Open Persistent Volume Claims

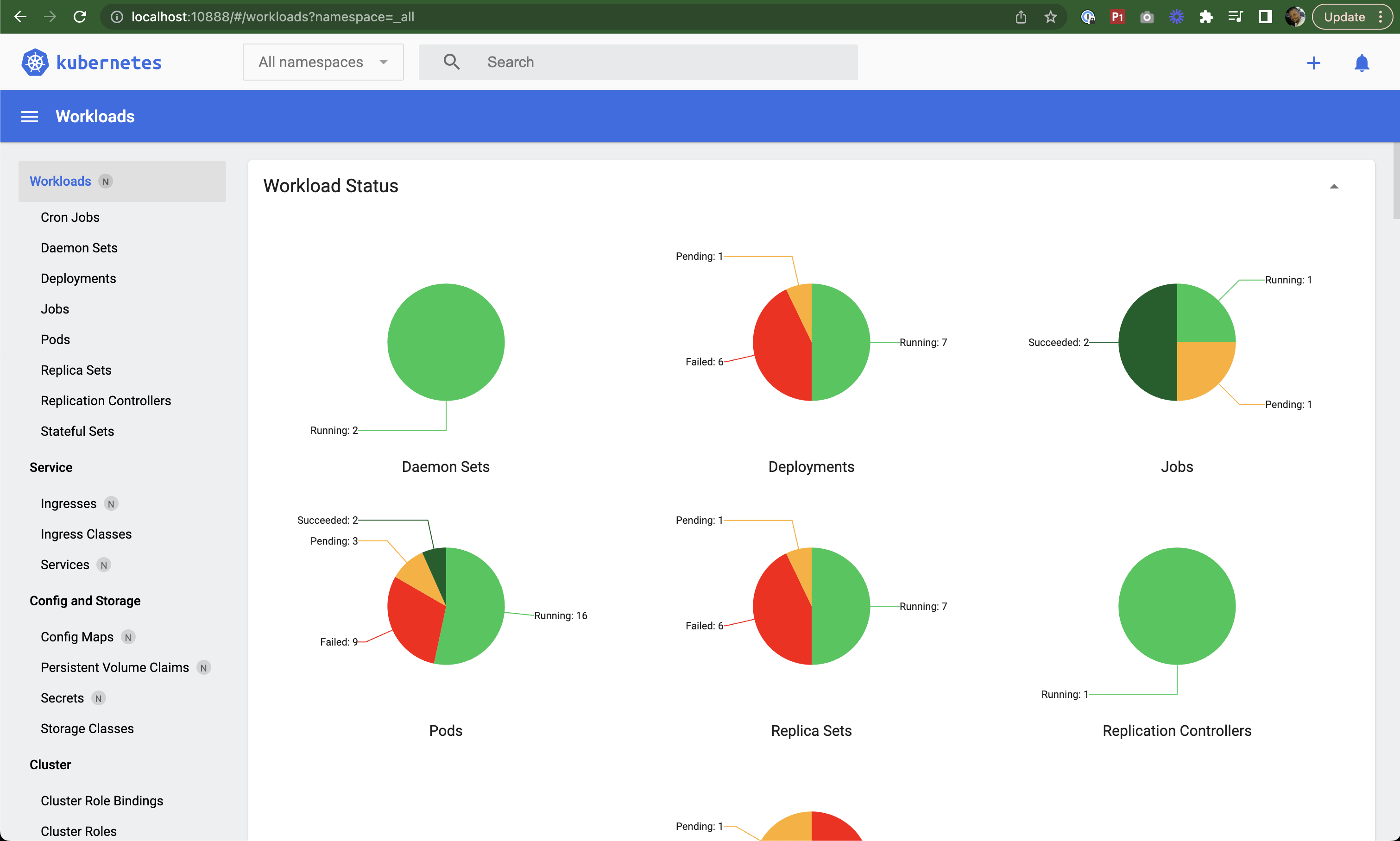[115, 668]
